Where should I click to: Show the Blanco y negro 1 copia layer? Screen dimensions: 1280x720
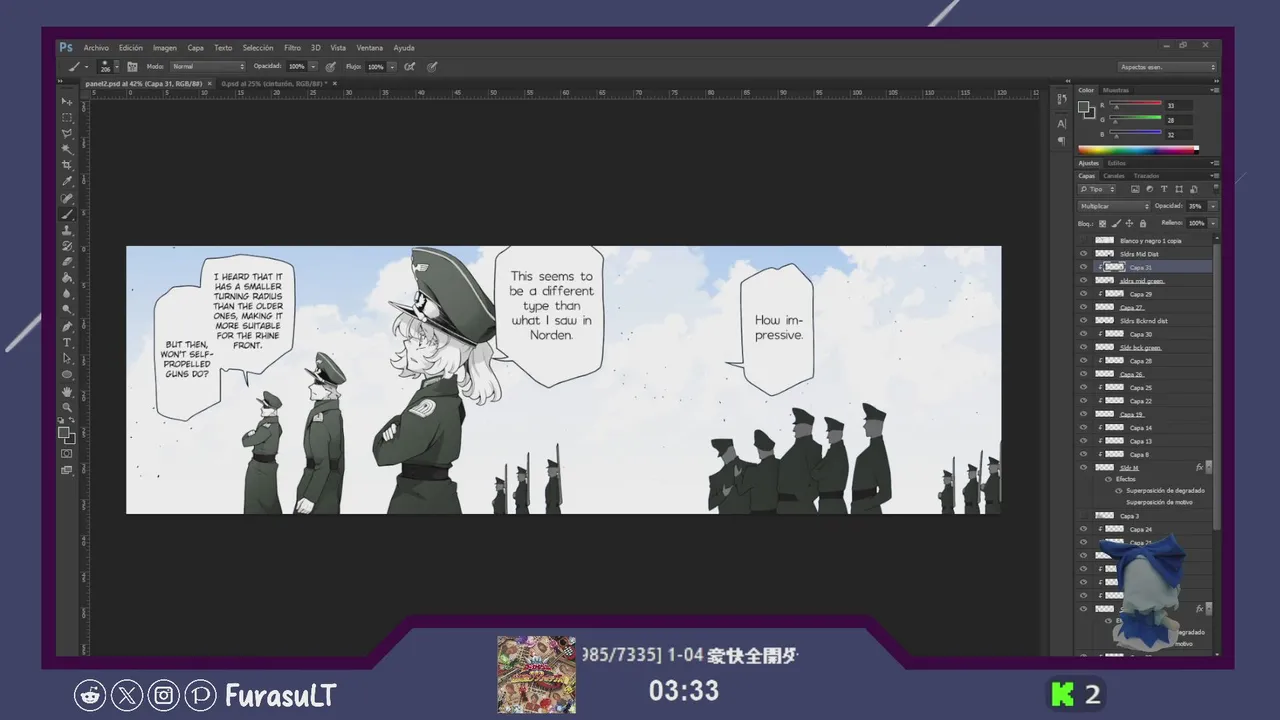[x=1083, y=241]
